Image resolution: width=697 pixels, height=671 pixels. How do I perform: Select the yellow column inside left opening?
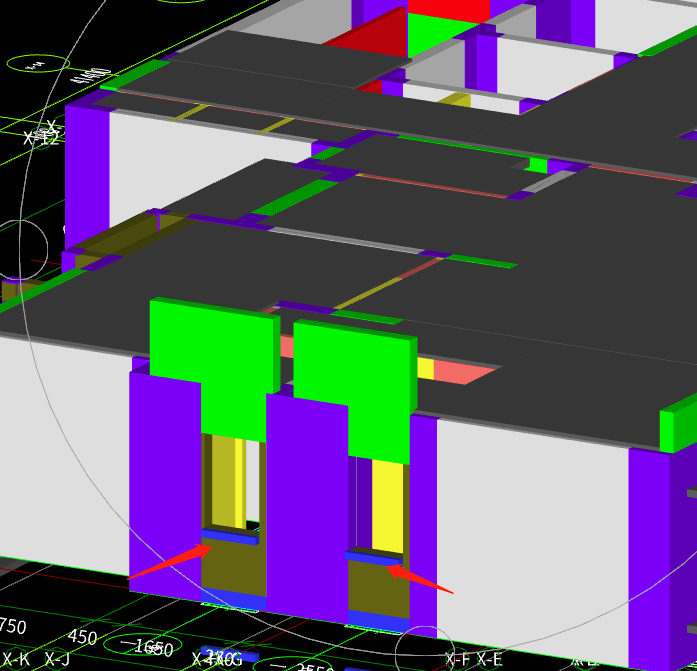pos(228,482)
